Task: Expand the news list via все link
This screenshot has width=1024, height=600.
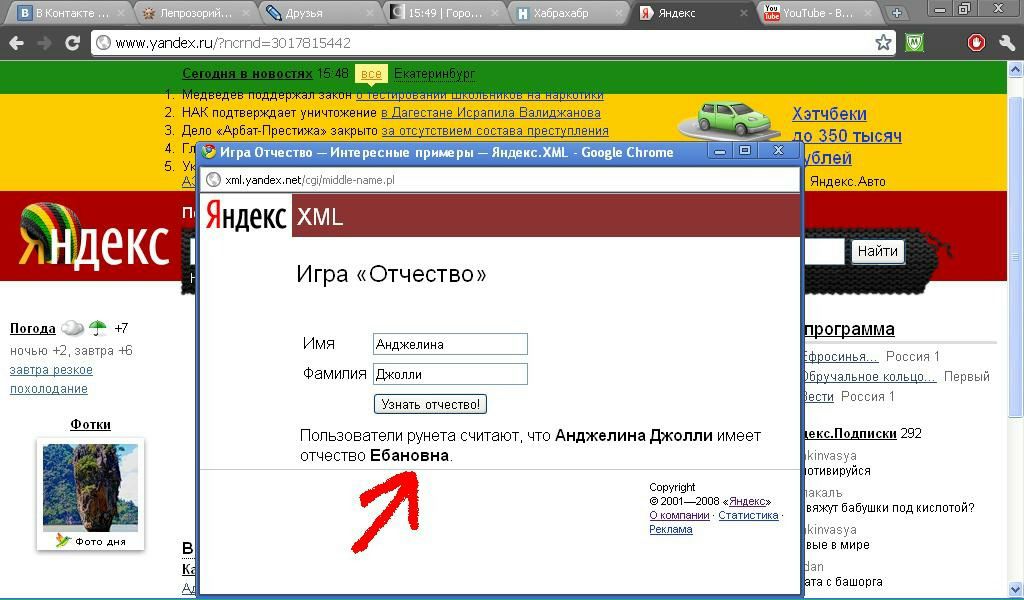Action: coord(371,74)
